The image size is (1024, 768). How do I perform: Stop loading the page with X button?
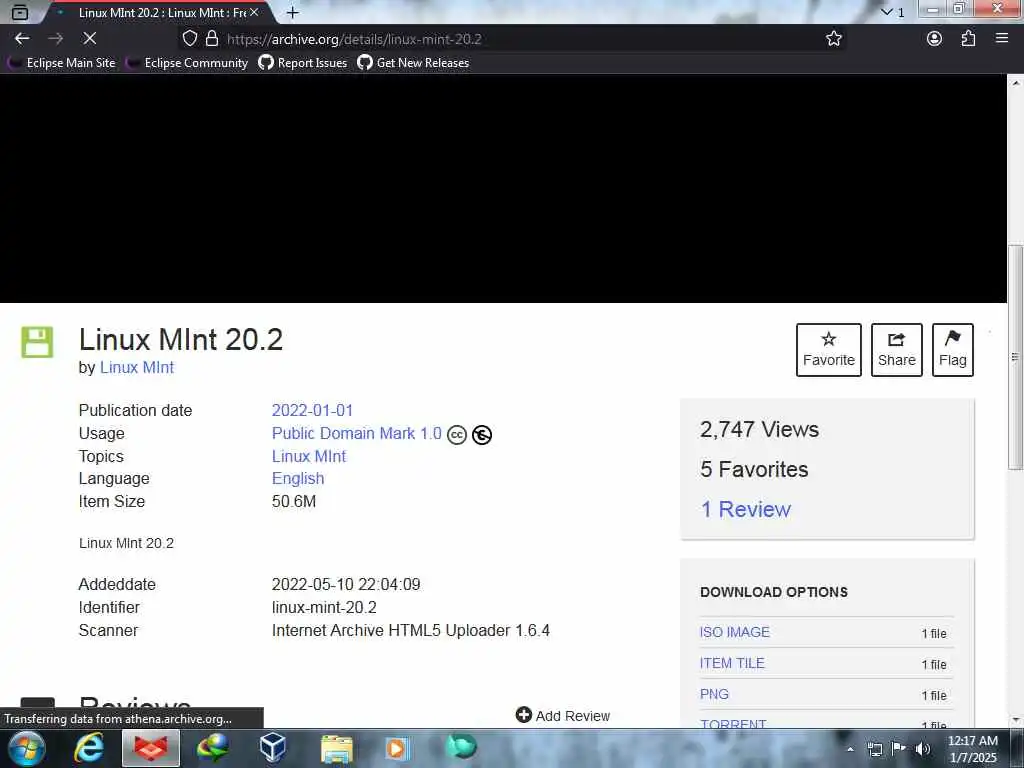coord(89,39)
